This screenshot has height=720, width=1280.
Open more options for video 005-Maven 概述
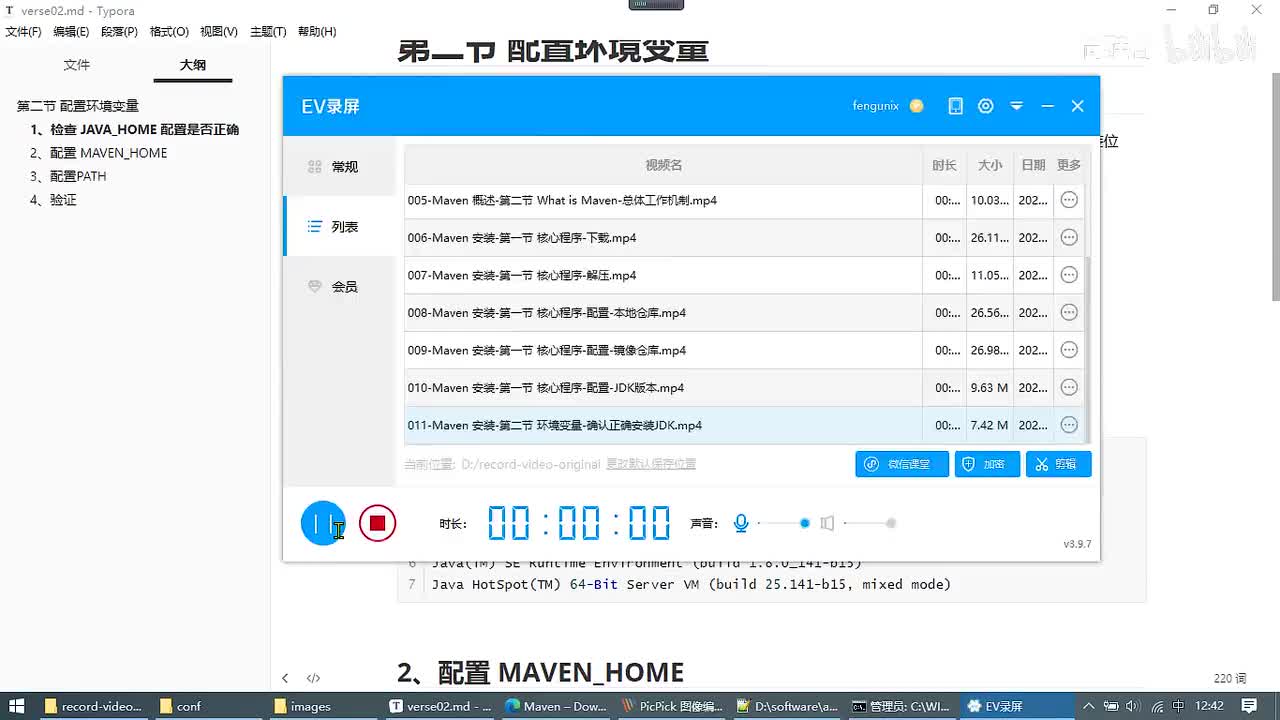click(1069, 200)
